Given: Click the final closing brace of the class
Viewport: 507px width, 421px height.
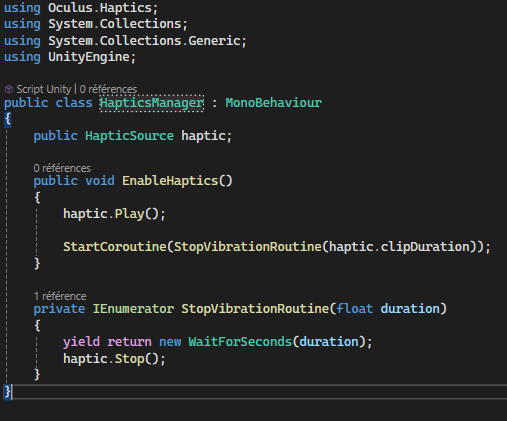Looking at the screenshot, I should click(7, 391).
